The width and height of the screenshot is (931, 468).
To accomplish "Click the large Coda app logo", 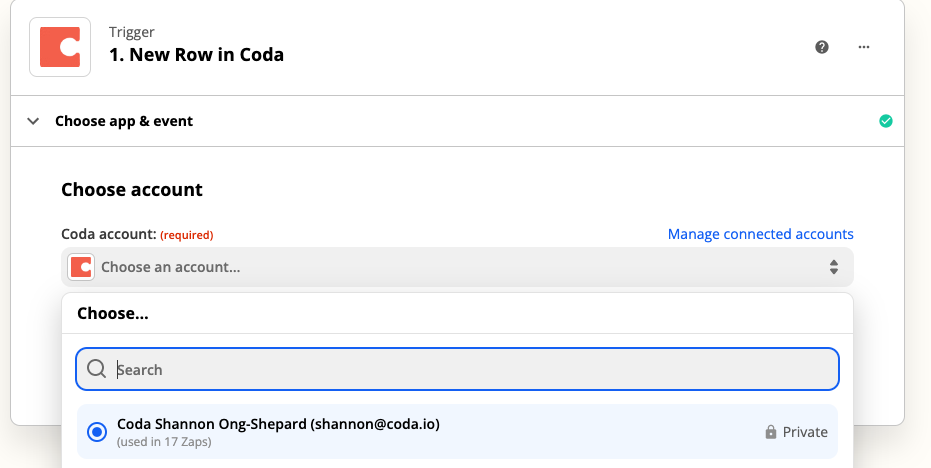I will pos(60,47).
